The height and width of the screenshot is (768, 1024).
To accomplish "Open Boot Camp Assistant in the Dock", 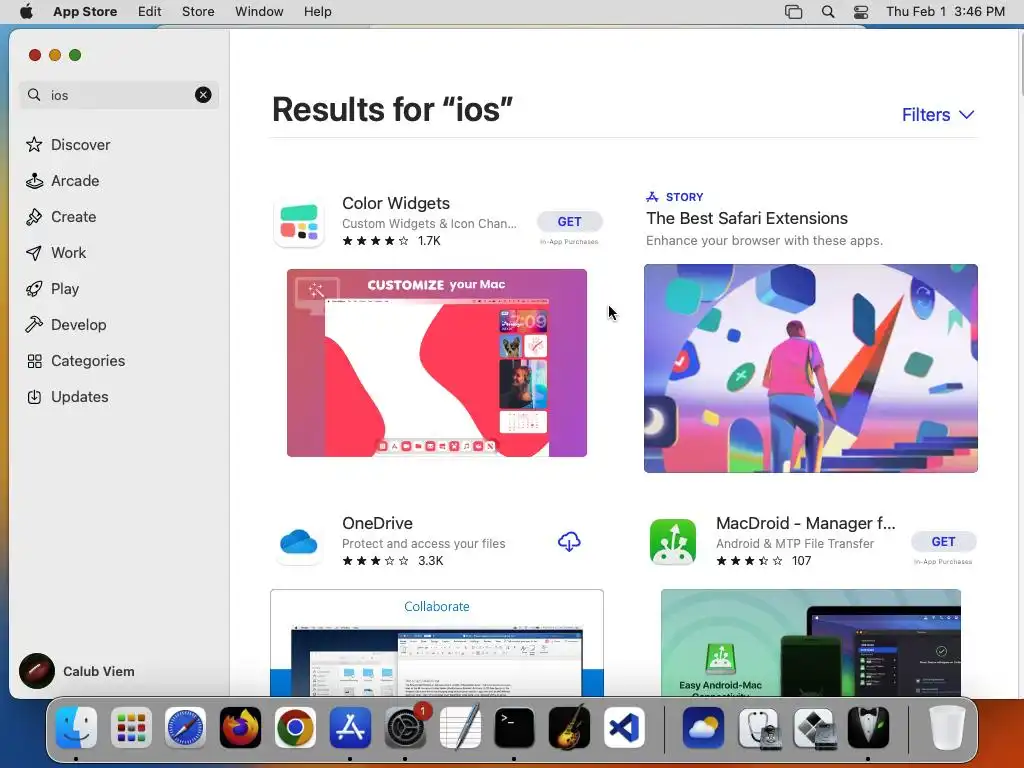I will coord(813,728).
